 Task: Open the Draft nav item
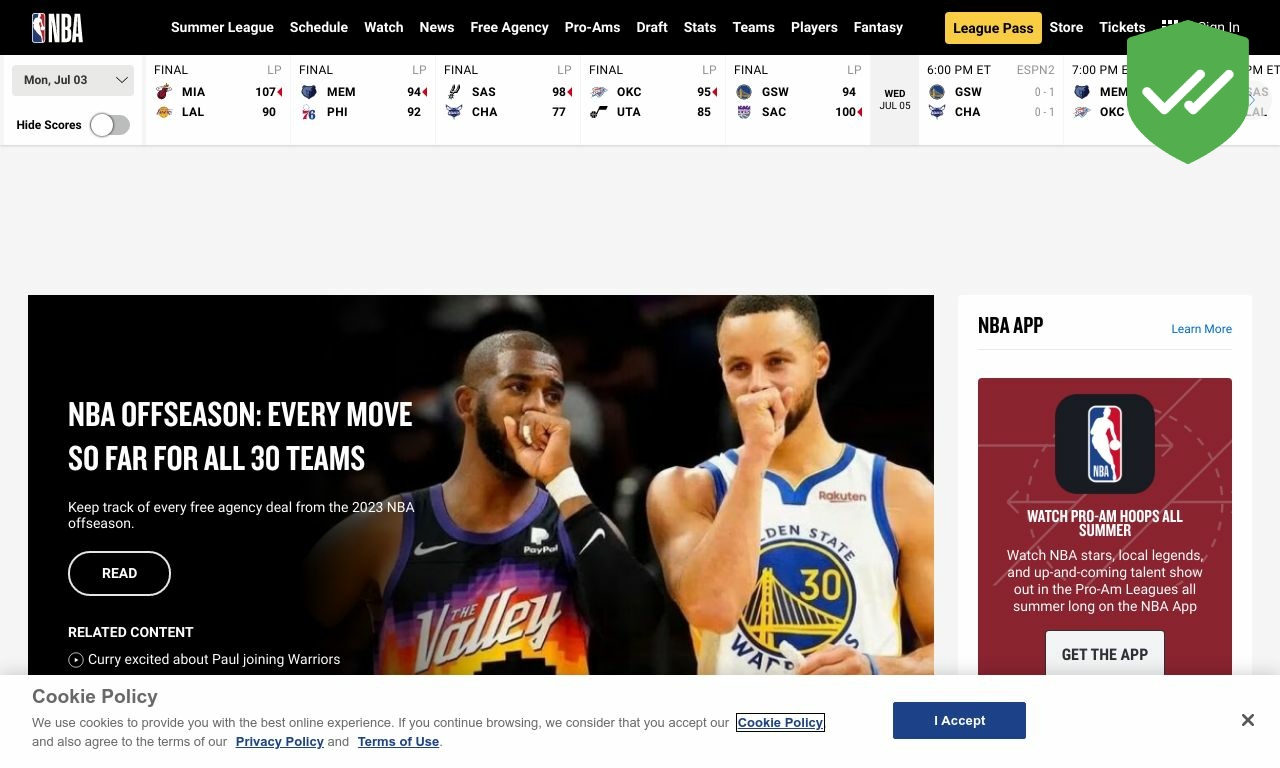[652, 28]
